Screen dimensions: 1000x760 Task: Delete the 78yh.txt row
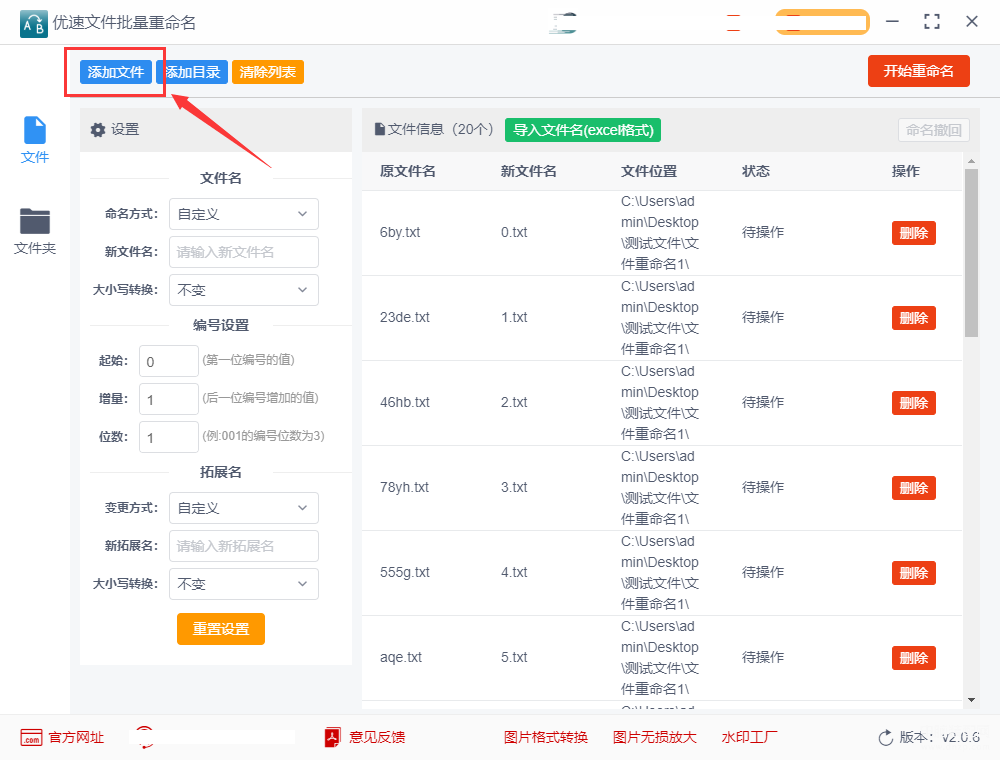click(x=913, y=488)
